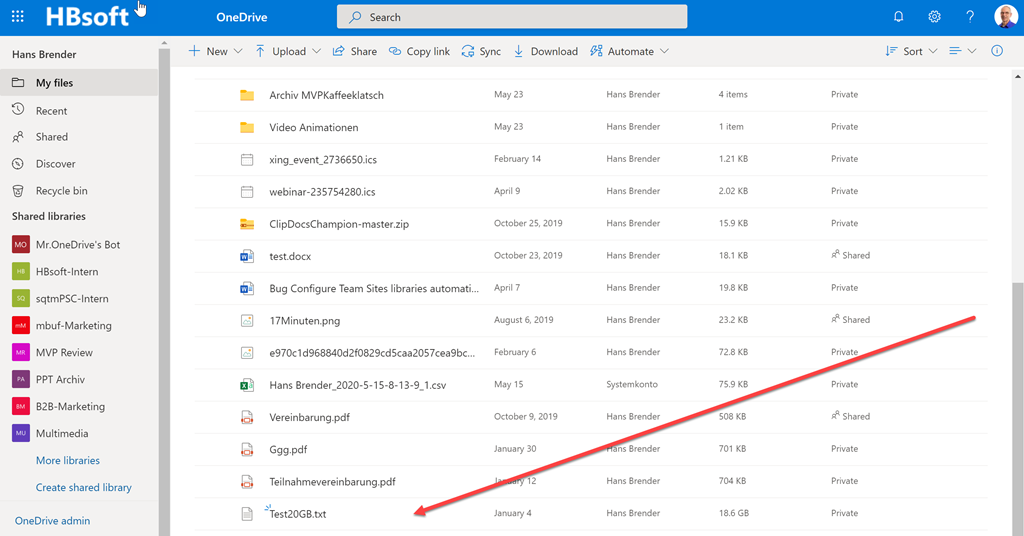
Task: Click the Search input box
Action: (x=512, y=17)
